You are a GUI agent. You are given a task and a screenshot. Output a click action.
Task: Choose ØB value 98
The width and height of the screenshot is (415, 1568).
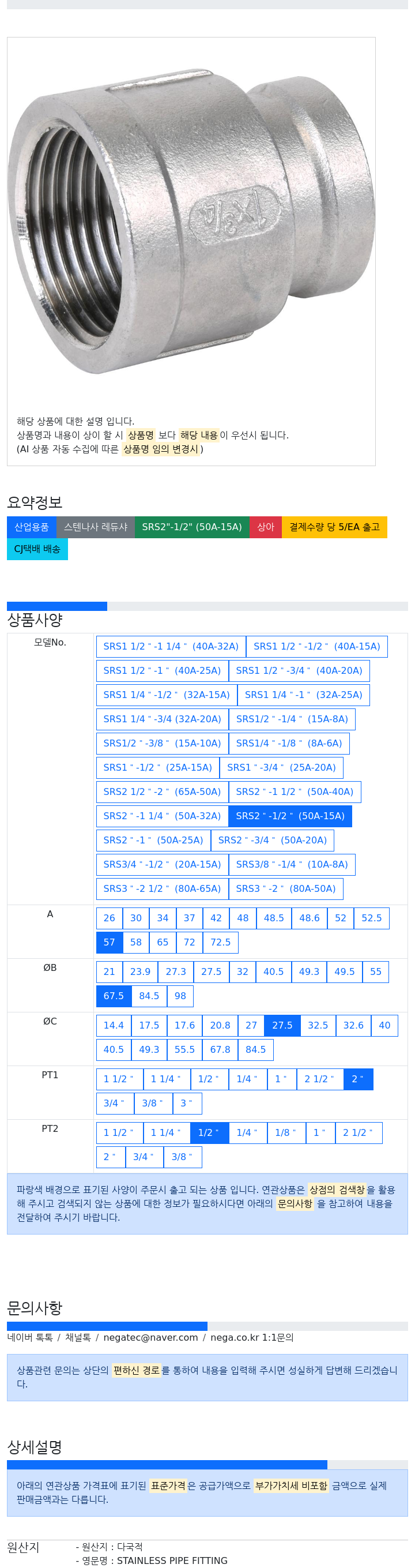tap(180, 996)
